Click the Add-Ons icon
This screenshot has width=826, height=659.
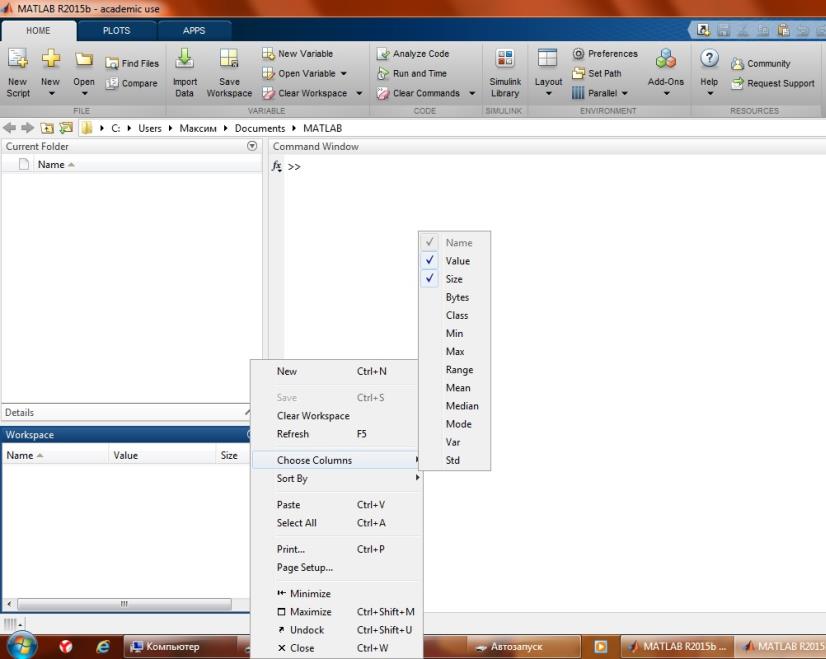(x=666, y=58)
